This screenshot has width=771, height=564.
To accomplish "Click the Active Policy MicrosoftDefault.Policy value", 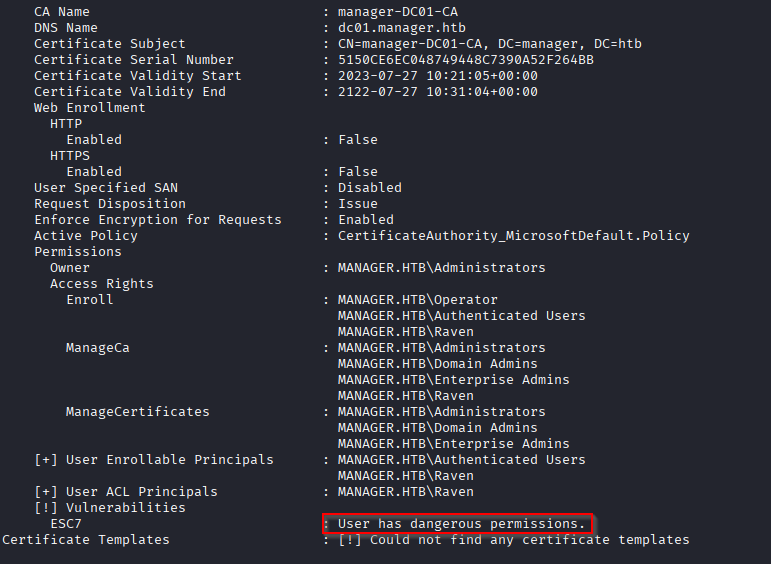I will click(x=513, y=236).
